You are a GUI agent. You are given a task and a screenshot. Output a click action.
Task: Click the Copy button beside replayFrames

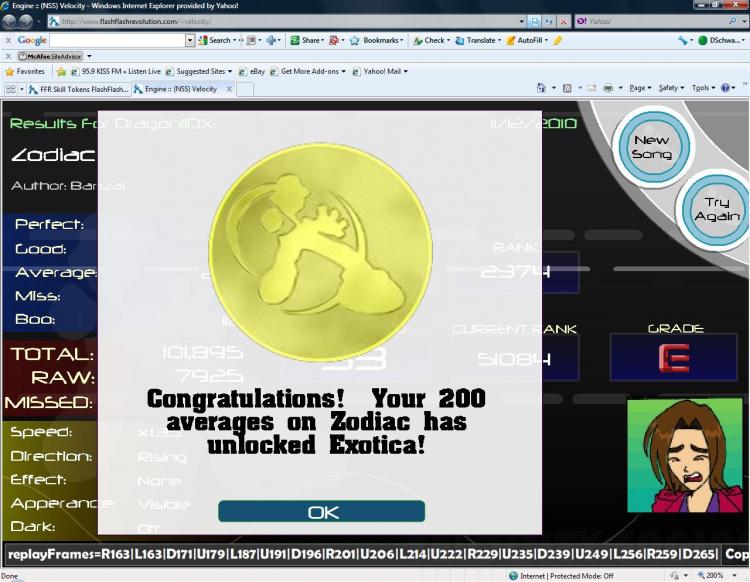[x=735, y=554]
